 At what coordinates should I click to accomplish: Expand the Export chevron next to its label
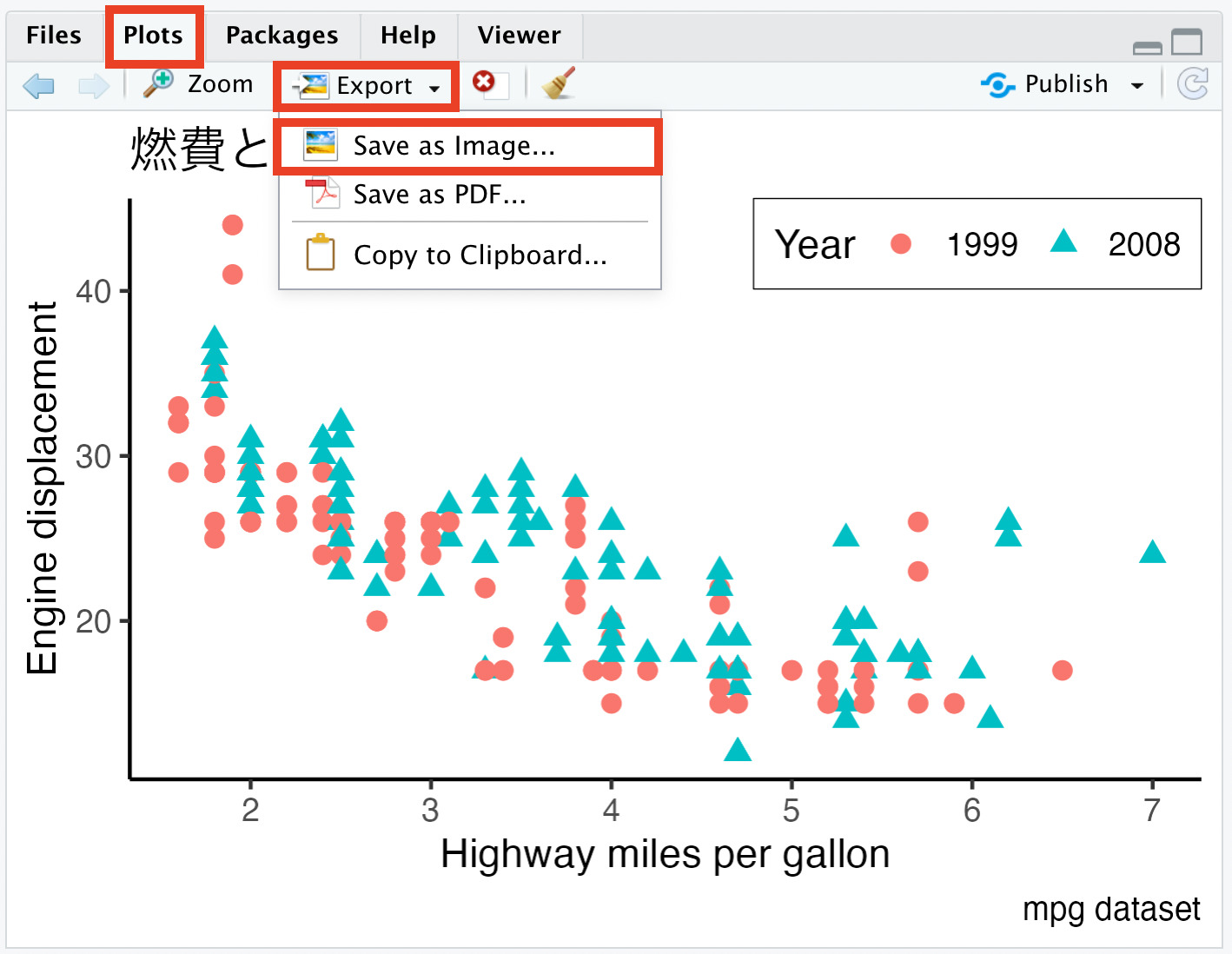[434, 87]
